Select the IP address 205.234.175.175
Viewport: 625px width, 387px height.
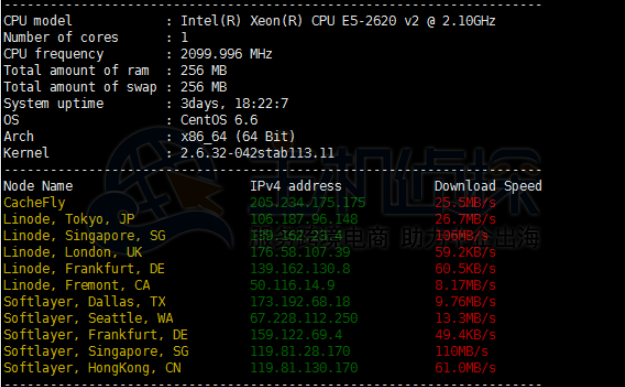coord(307,202)
